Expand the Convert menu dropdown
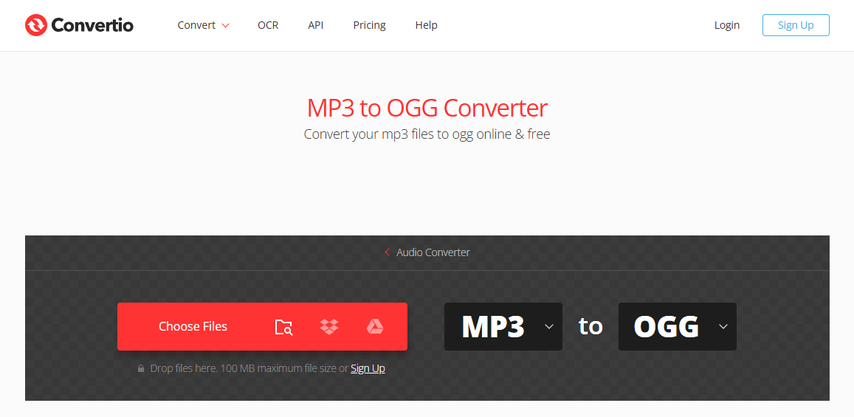This screenshot has width=854, height=417. pyautogui.click(x=203, y=25)
